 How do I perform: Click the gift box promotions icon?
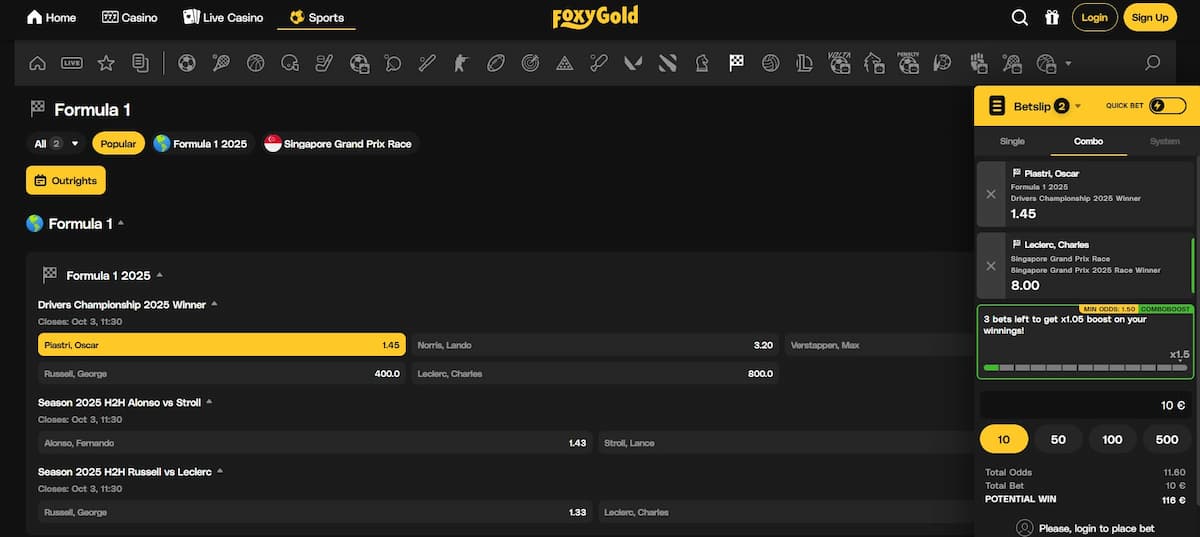point(1051,17)
